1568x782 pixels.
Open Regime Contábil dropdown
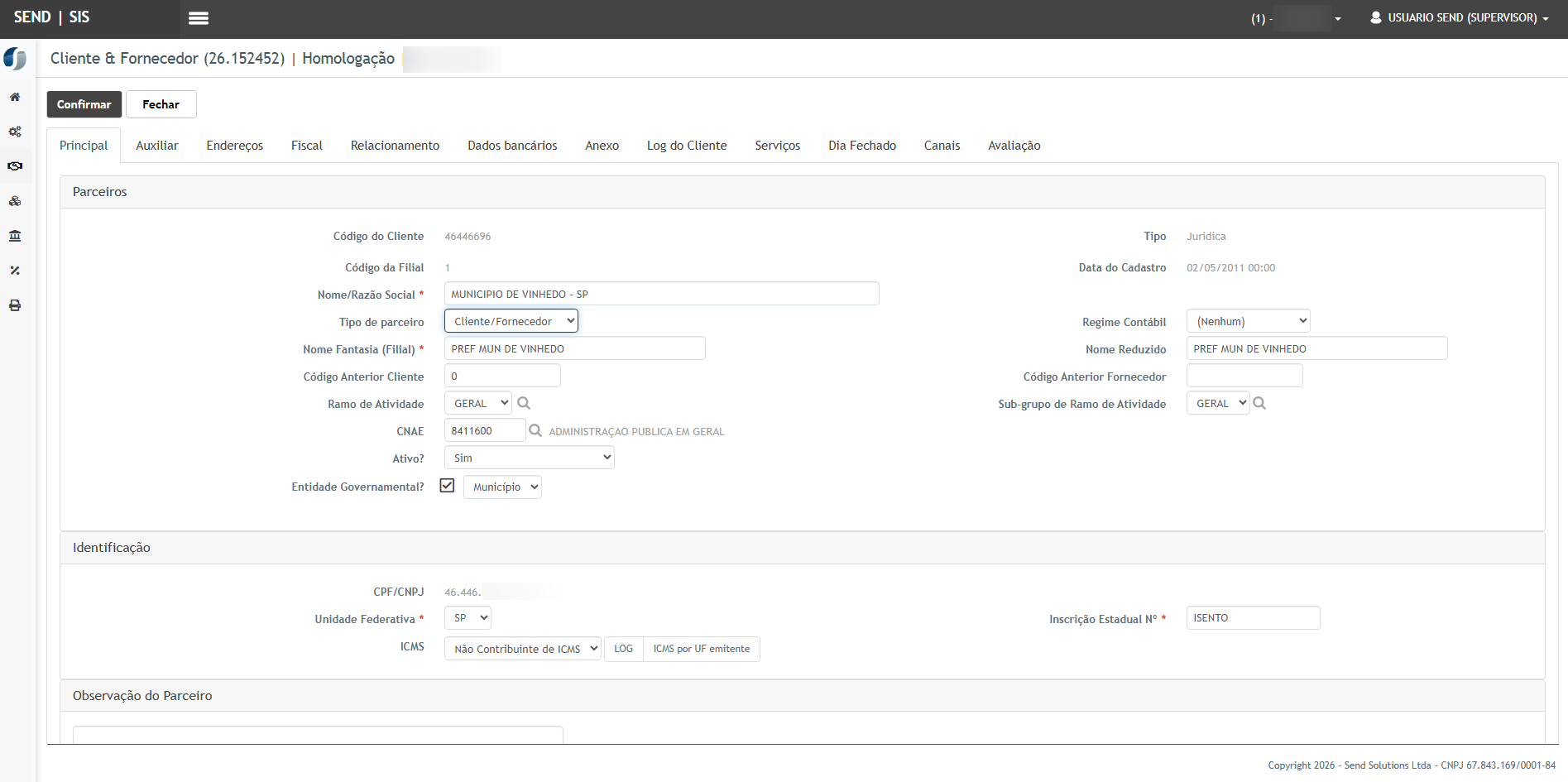click(1249, 321)
